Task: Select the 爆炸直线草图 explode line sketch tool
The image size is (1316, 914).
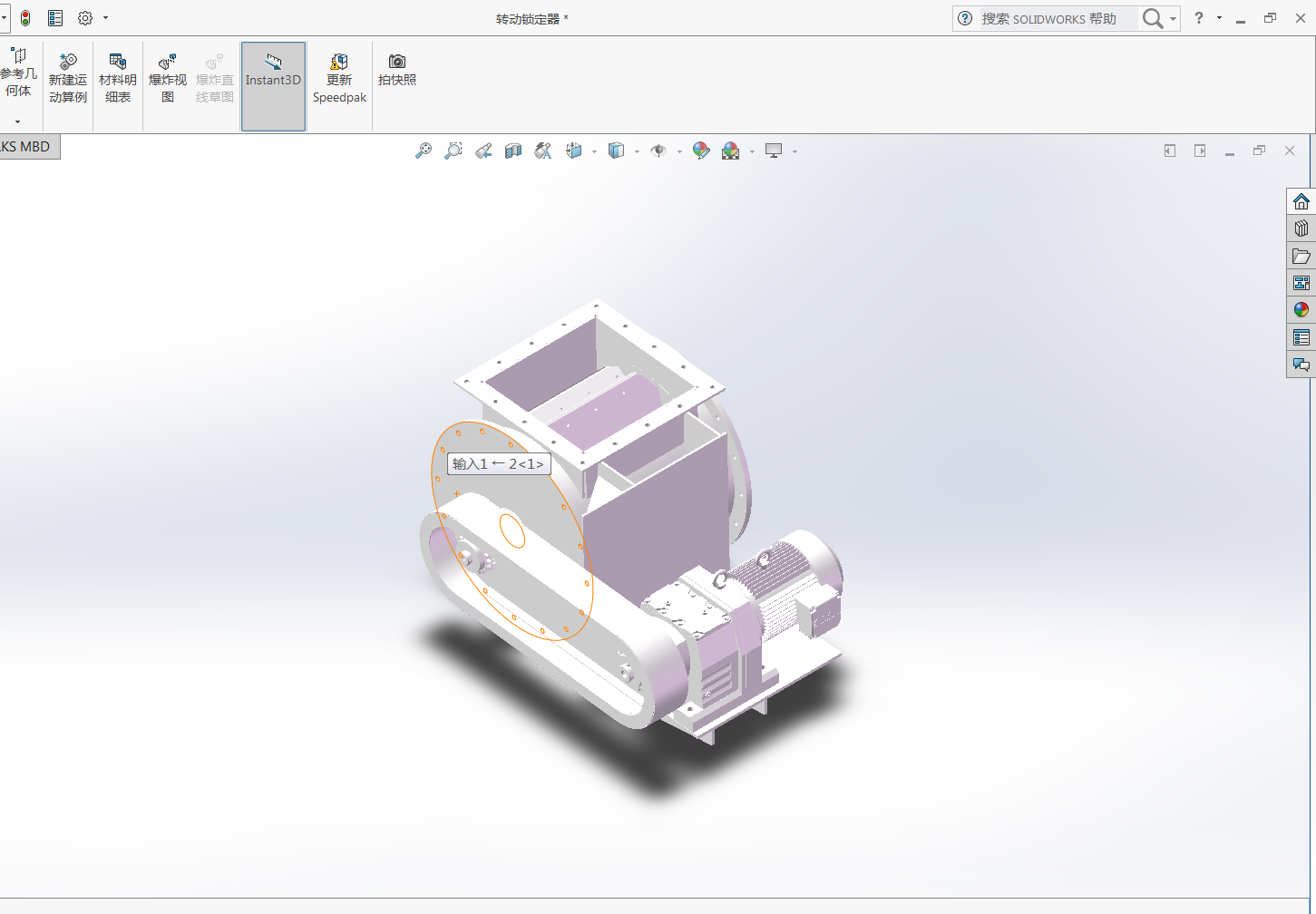Action: [x=215, y=78]
